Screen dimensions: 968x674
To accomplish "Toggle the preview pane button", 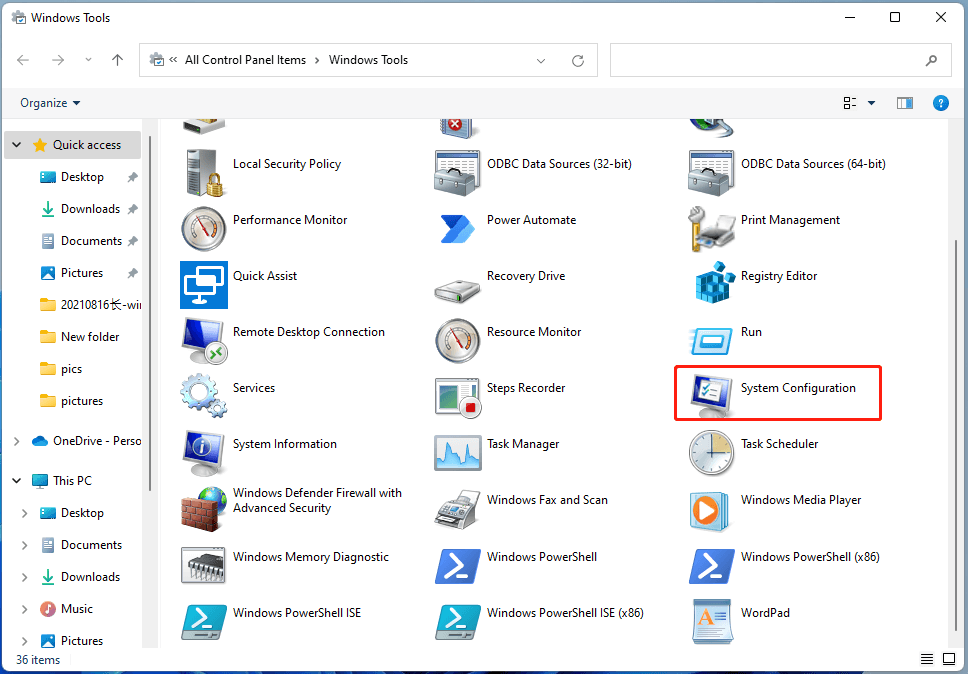I will coord(904,103).
